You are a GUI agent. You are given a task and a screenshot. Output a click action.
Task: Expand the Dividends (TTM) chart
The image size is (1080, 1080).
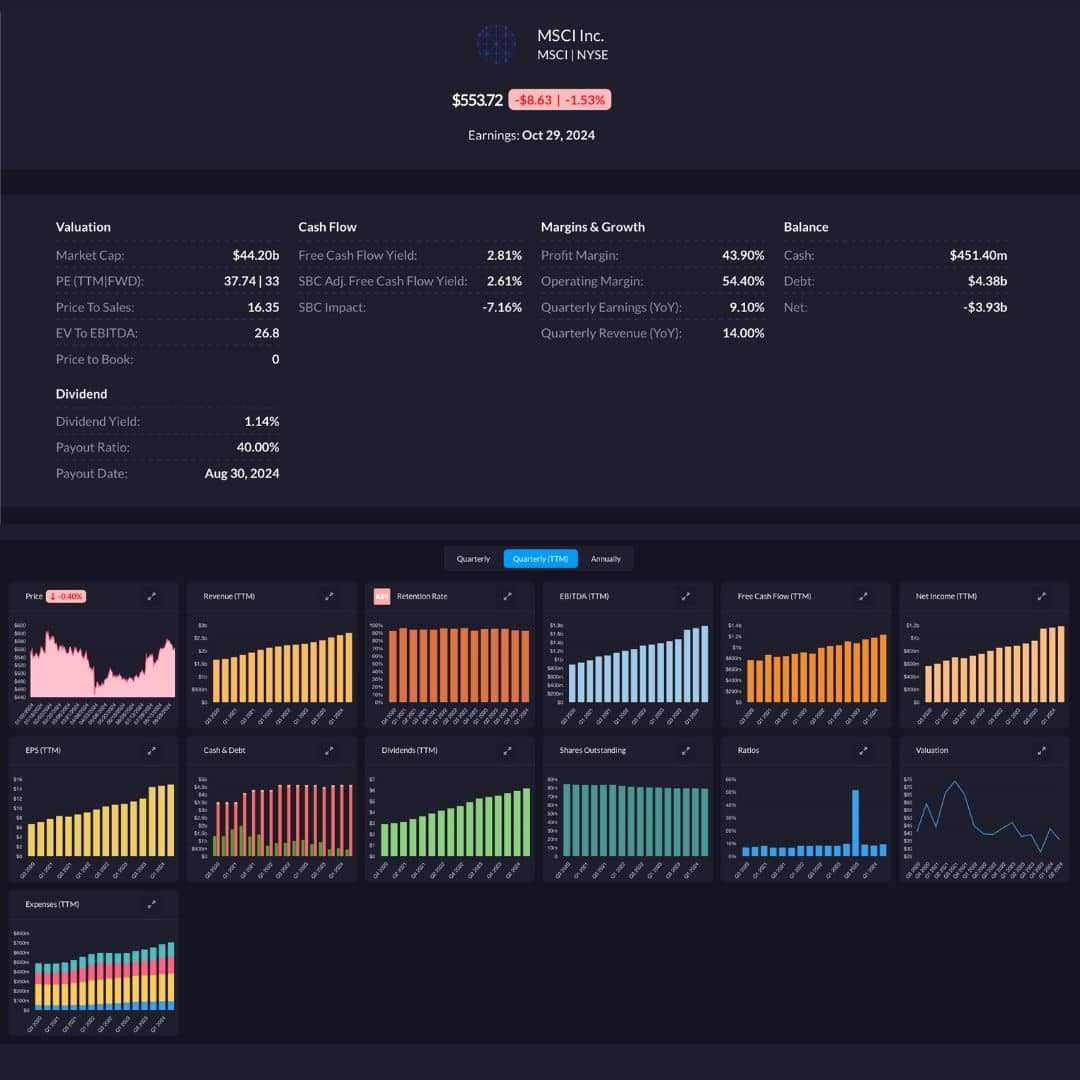coord(508,751)
